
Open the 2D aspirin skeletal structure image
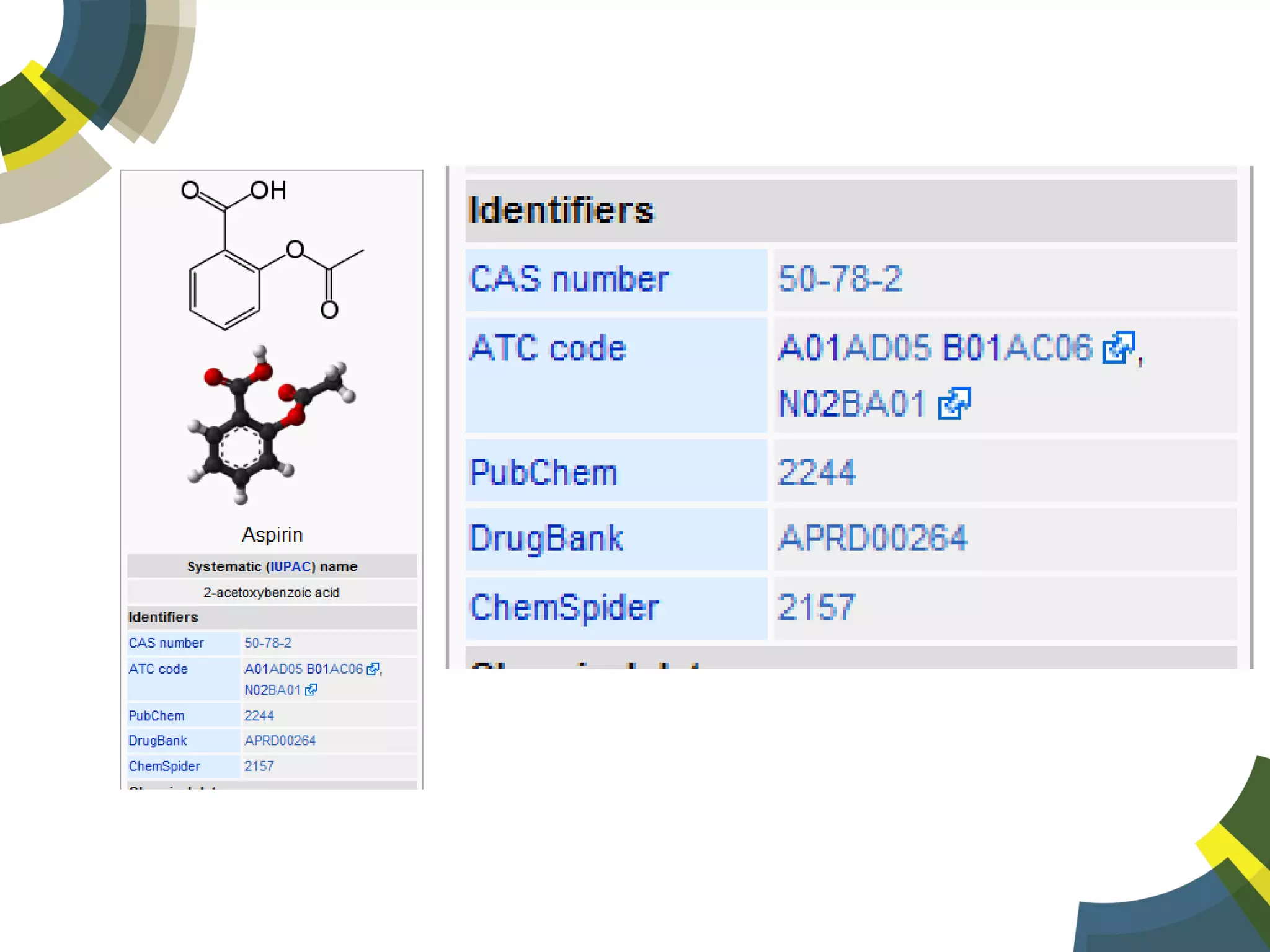(x=272, y=254)
